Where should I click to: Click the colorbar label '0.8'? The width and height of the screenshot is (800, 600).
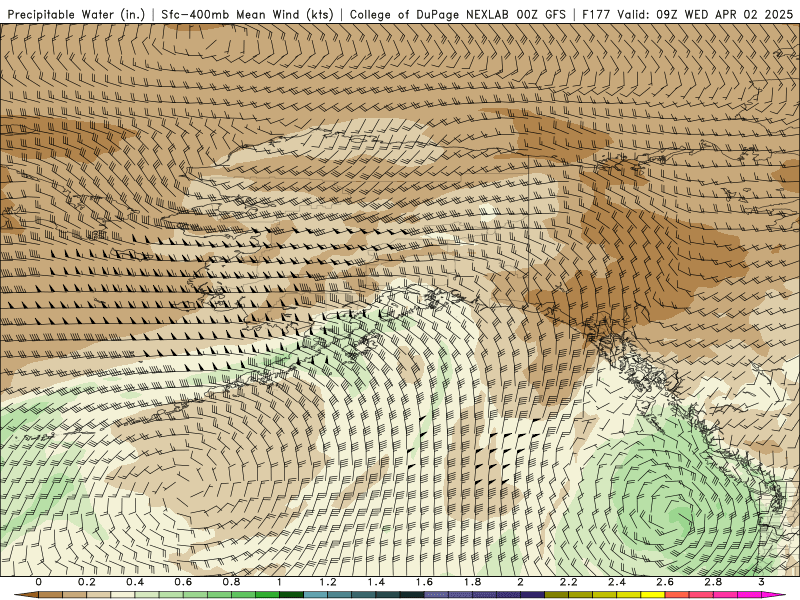[x=231, y=582]
